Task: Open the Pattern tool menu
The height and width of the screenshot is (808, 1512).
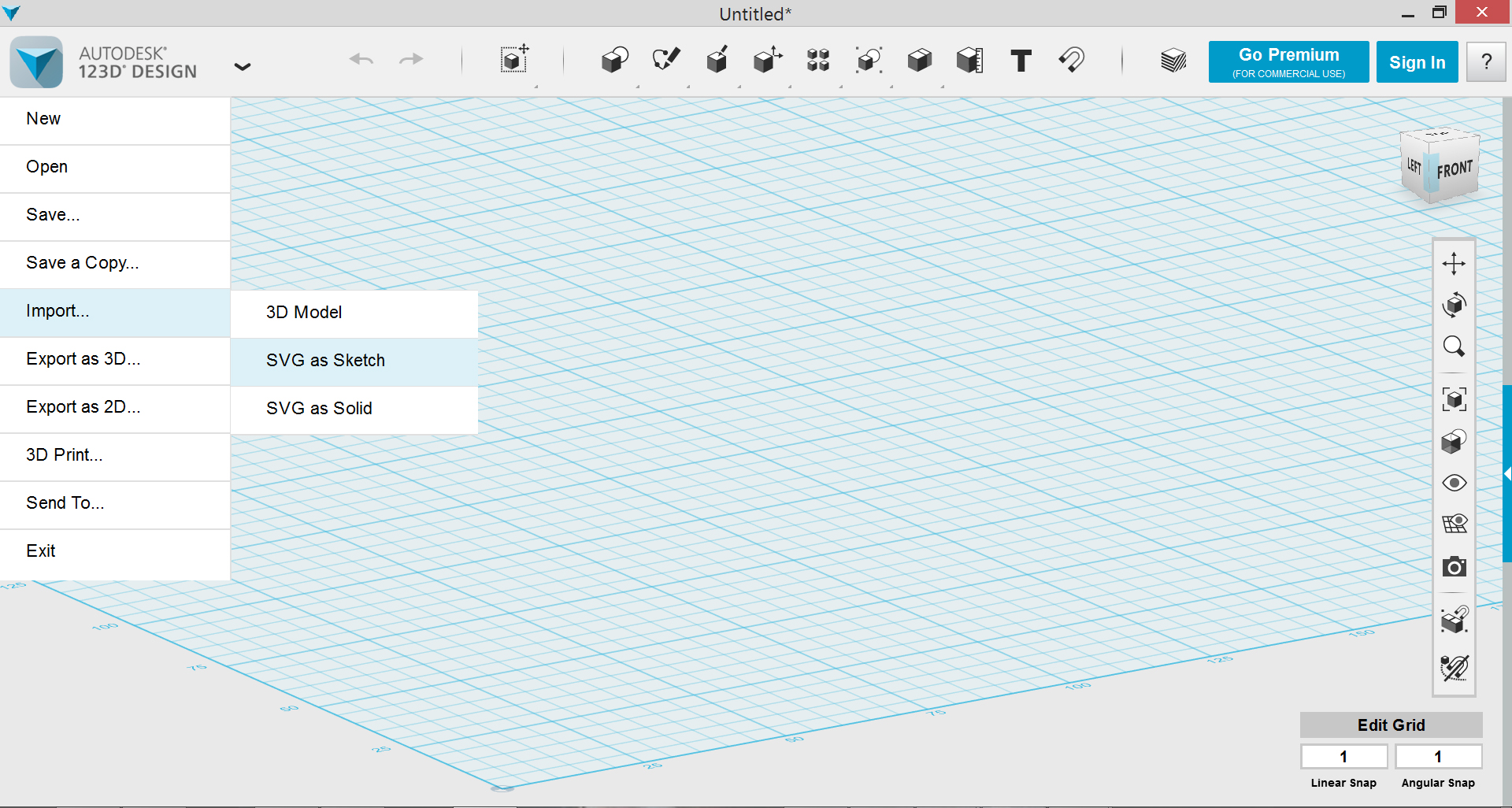Action: (x=818, y=60)
